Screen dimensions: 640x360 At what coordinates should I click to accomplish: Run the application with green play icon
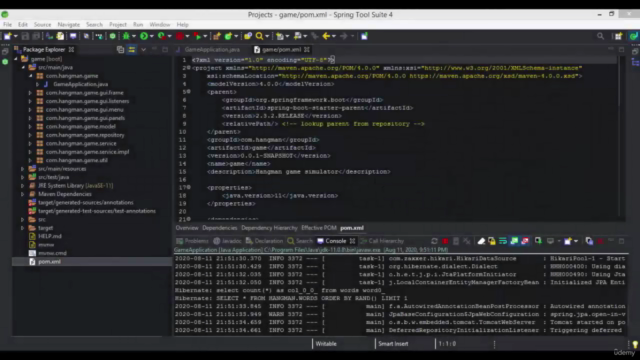144,36
